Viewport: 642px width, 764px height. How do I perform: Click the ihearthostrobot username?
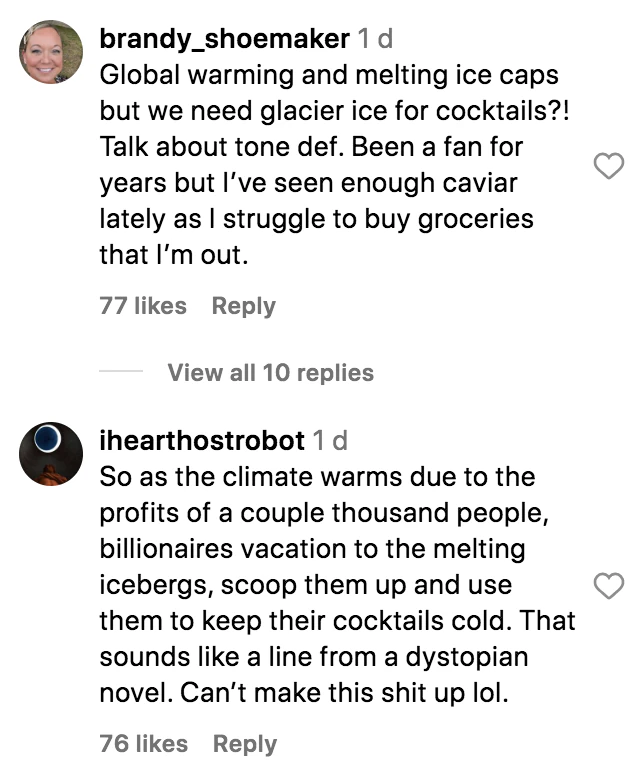point(202,440)
